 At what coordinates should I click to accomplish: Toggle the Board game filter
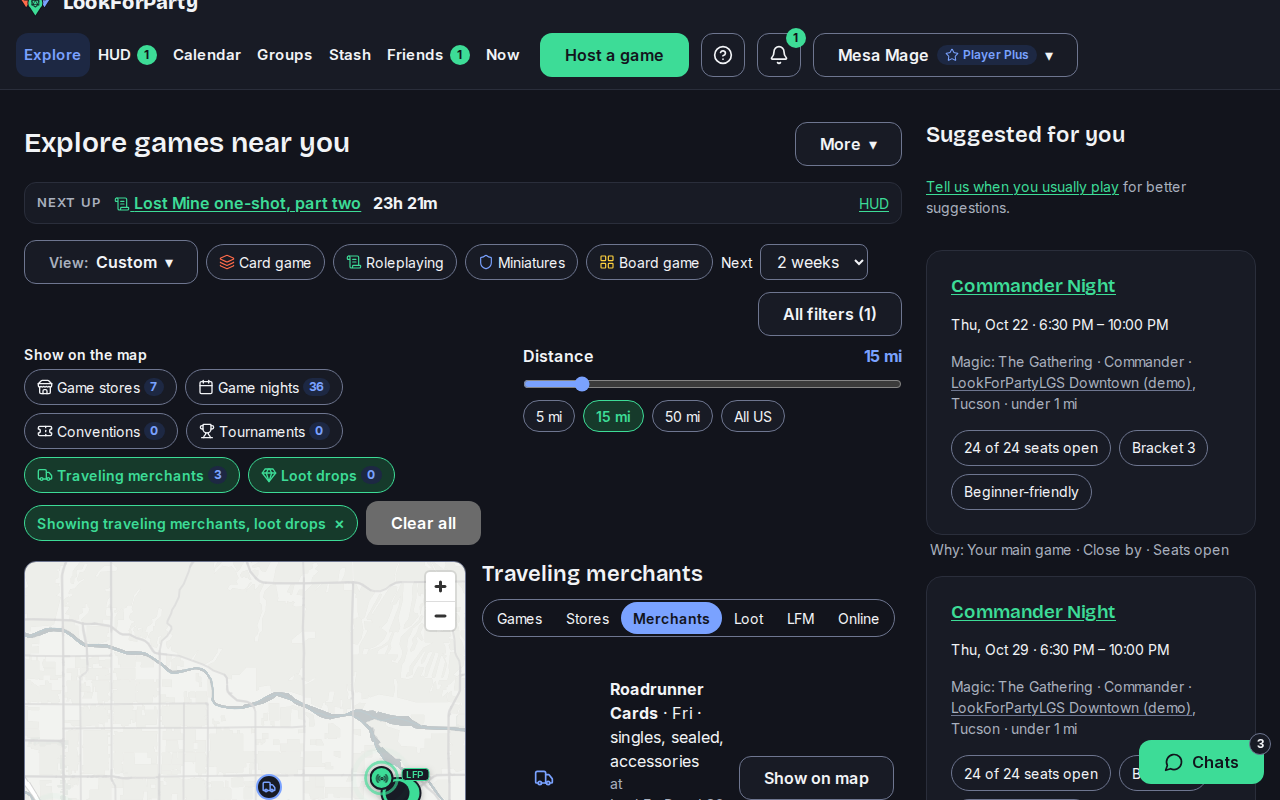tap(649, 262)
